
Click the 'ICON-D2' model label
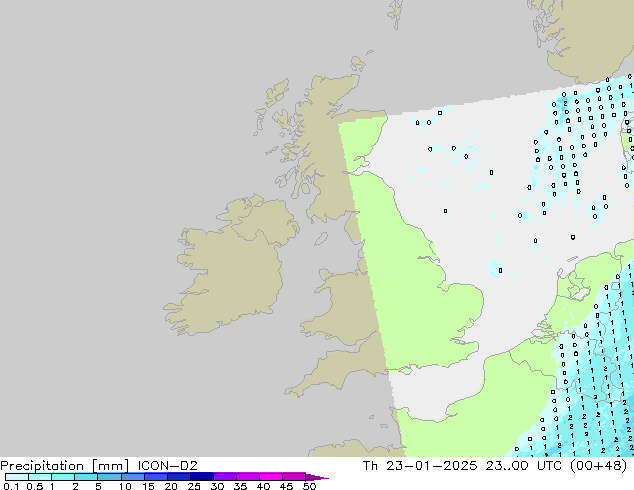click(x=167, y=466)
